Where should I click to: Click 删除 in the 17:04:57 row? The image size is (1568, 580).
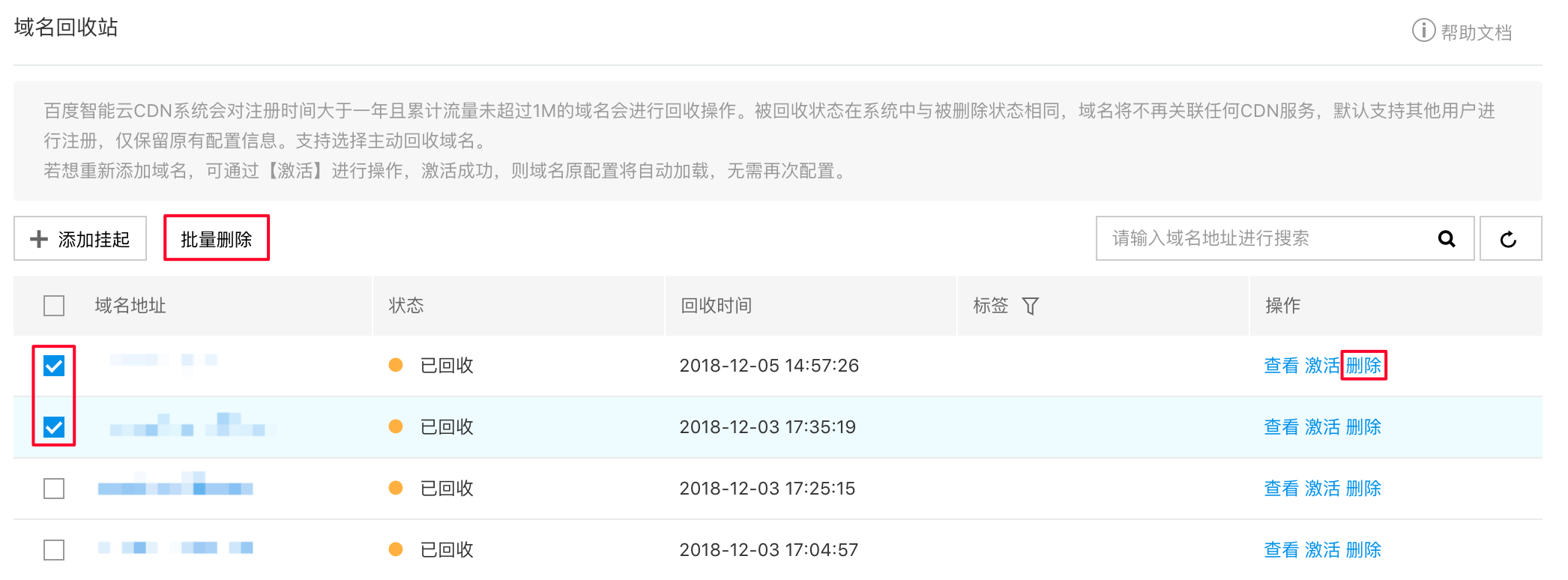[1363, 550]
